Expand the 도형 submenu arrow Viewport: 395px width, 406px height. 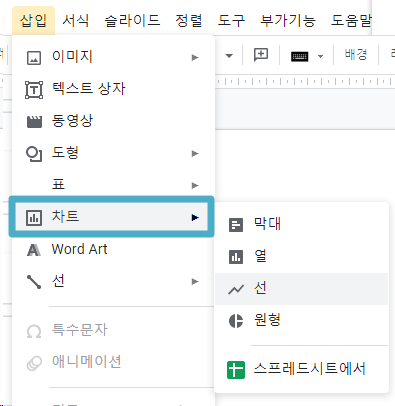(x=195, y=154)
